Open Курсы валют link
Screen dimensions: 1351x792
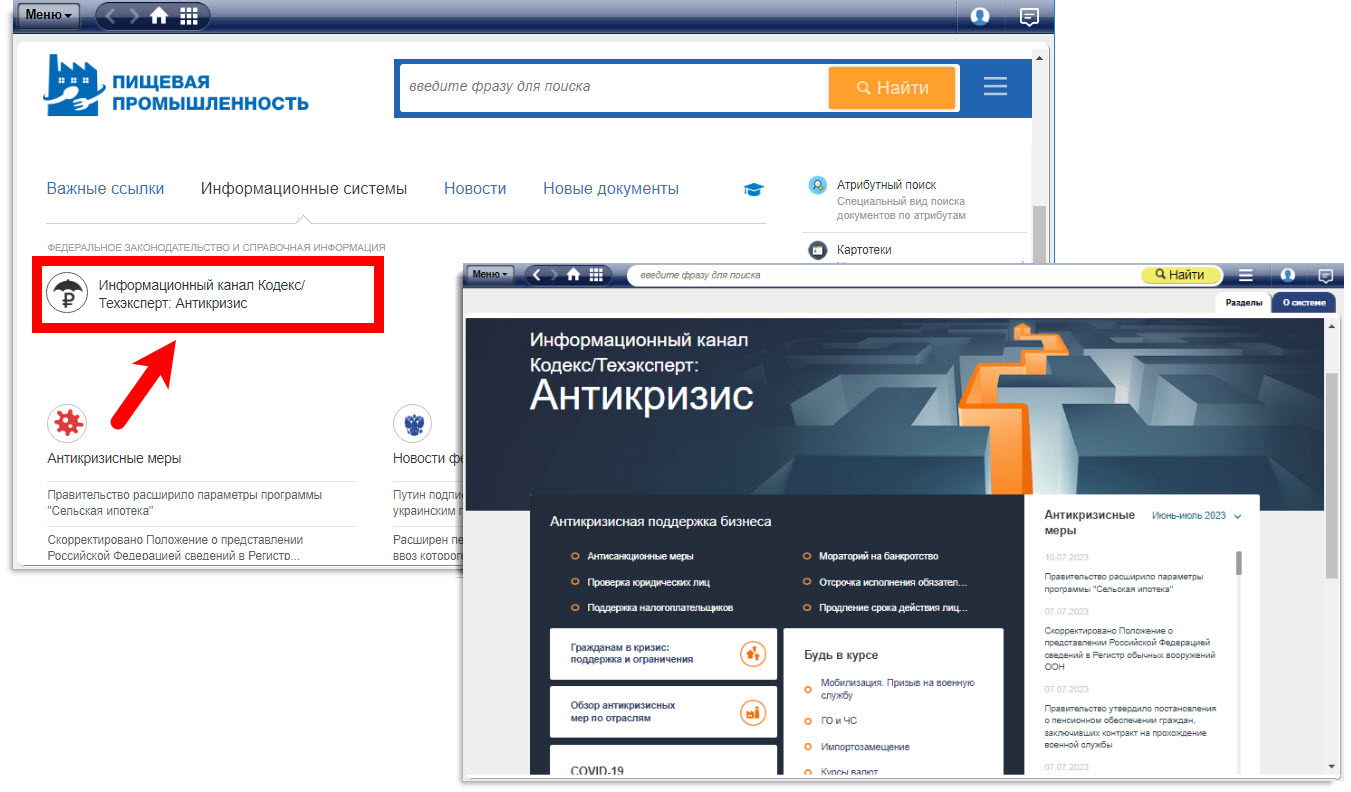click(849, 771)
